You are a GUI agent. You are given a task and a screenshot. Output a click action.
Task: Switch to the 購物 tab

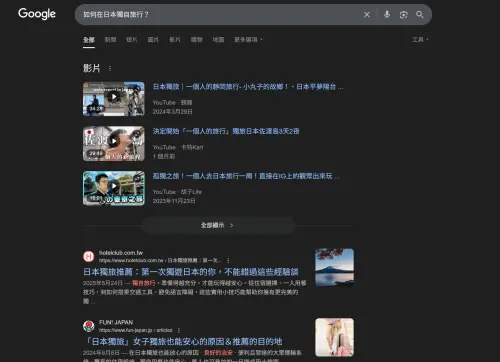click(x=197, y=40)
